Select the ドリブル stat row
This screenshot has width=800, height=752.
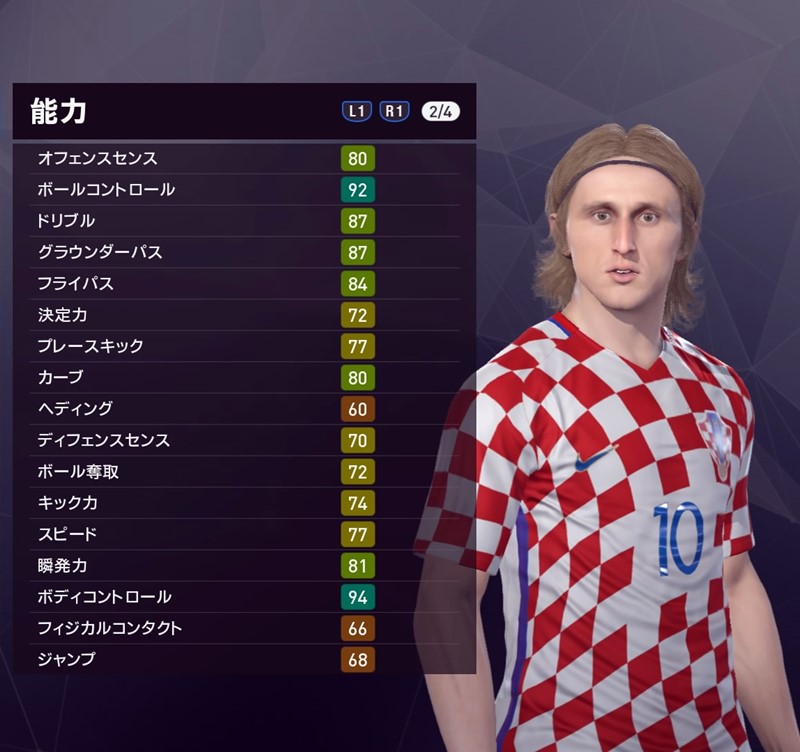[x=244, y=221]
